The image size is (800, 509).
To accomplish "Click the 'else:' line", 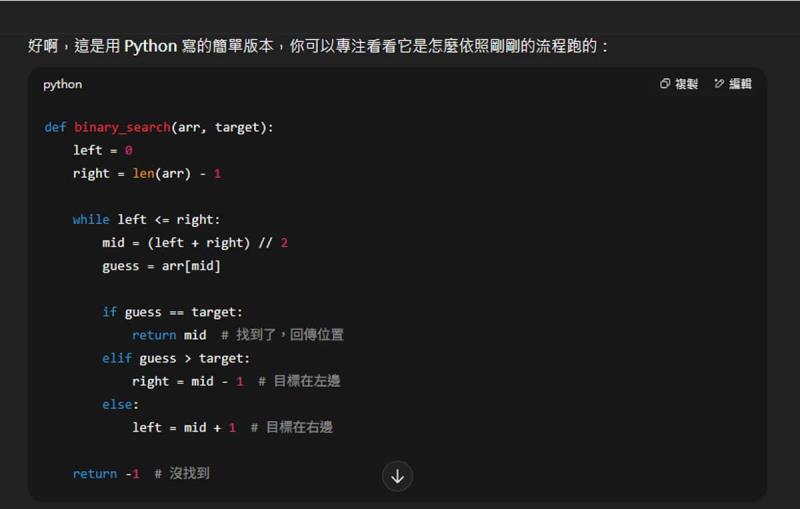I will click(120, 404).
